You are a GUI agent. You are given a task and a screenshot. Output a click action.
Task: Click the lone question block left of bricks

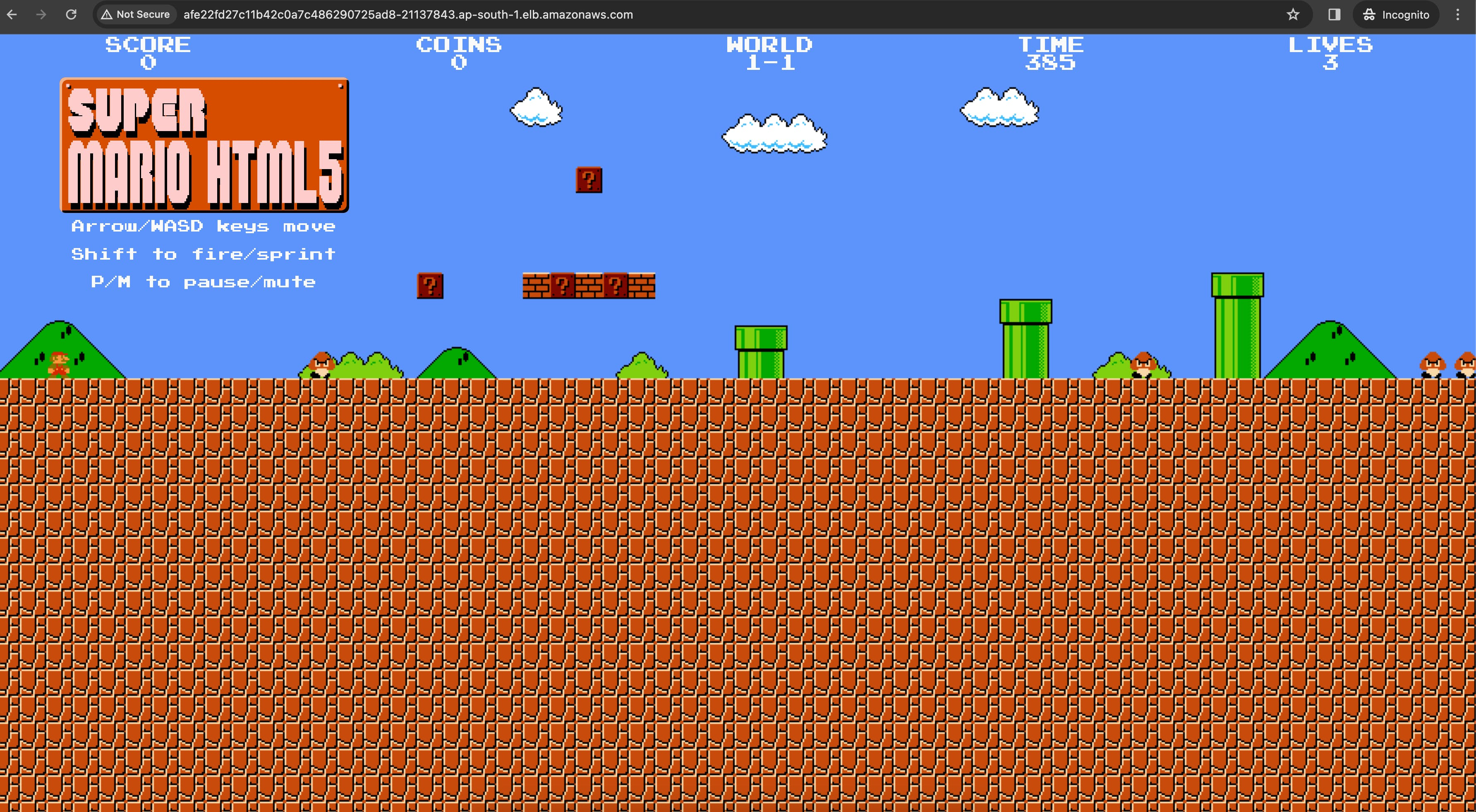tap(430, 285)
